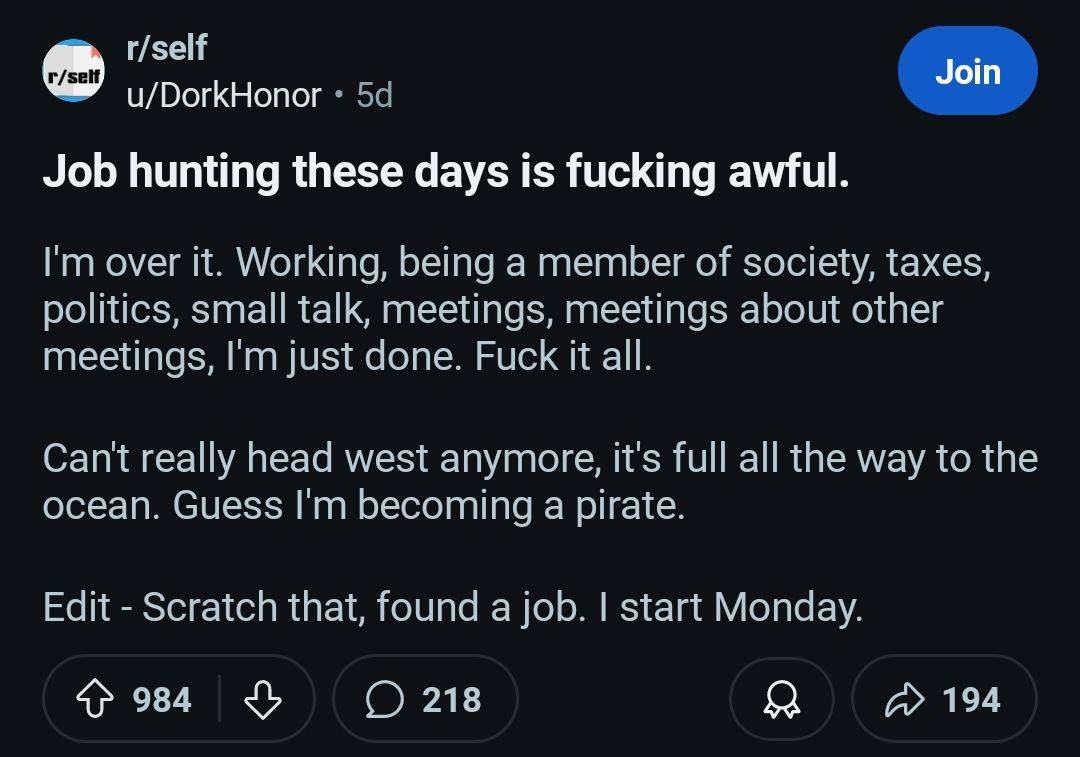Click the 'Can't really head west anymore' line
1080x757 pixels.
[x=540, y=458]
